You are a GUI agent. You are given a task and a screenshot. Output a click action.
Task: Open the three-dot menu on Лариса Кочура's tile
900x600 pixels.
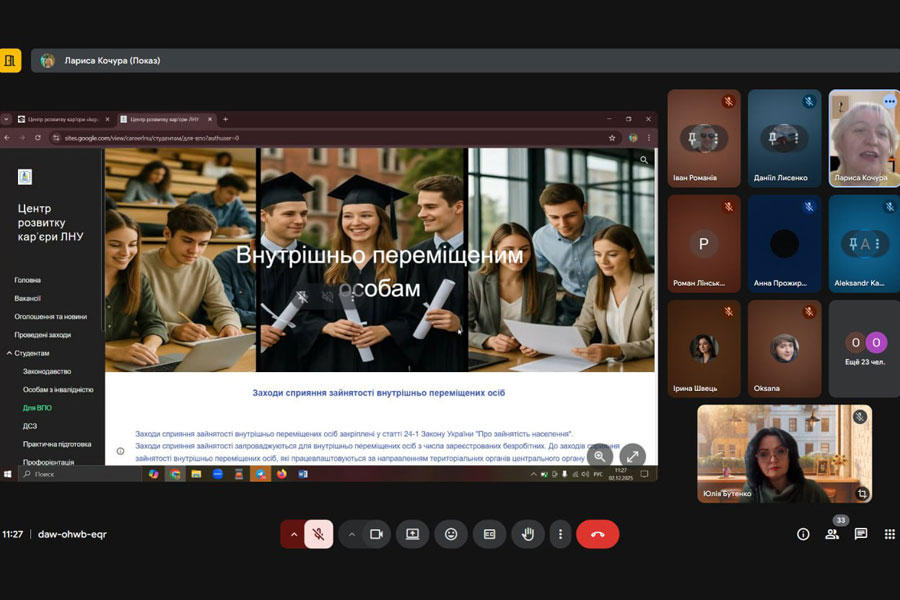click(x=890, y=102)
